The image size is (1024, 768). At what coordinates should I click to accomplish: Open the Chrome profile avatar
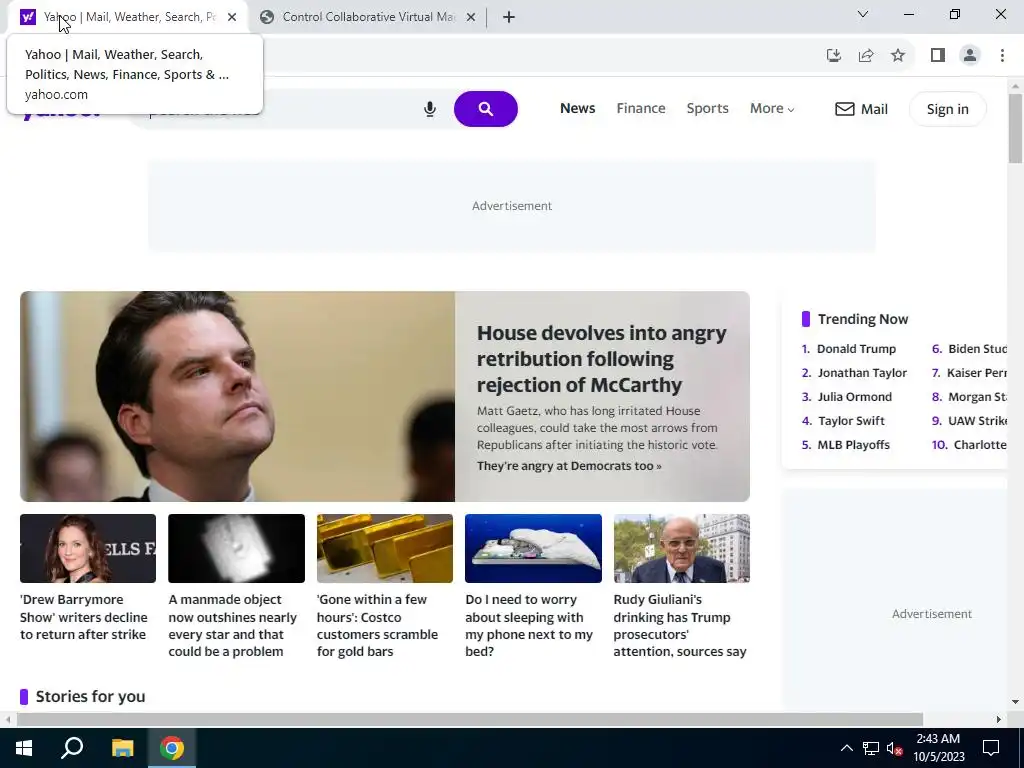coord(970,56)
